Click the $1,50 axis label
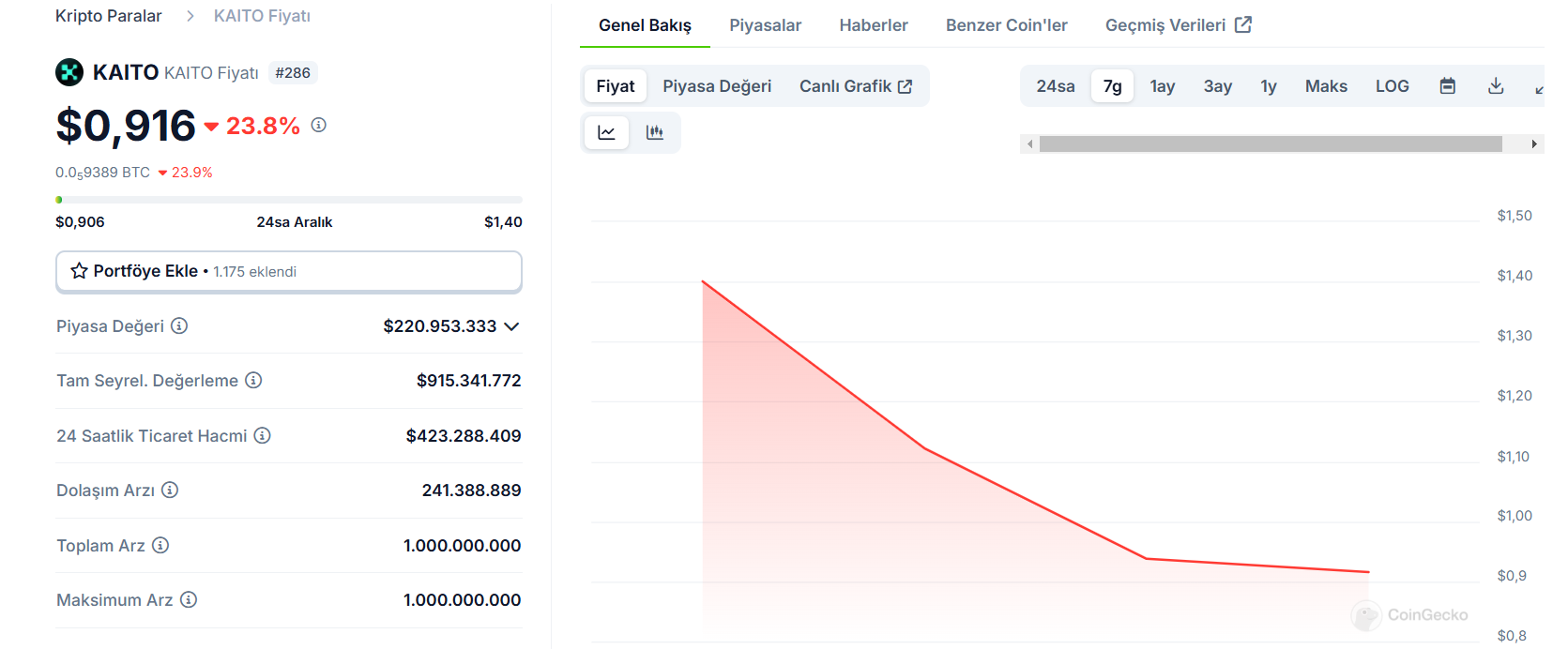This screenshot has width=1568, height=649. [1515, 216]
